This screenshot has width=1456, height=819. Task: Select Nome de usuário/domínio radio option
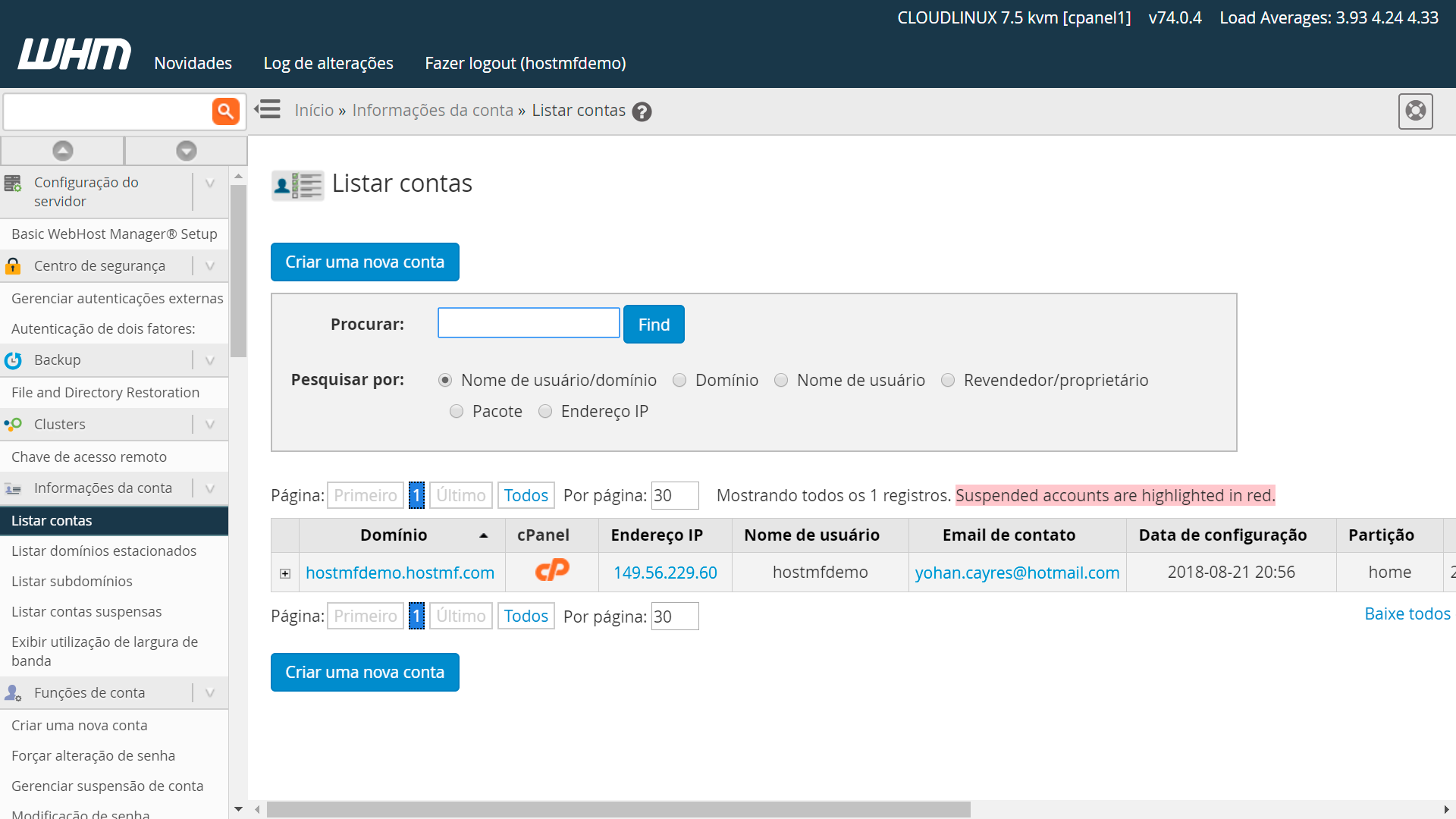[x=445, y=381]
